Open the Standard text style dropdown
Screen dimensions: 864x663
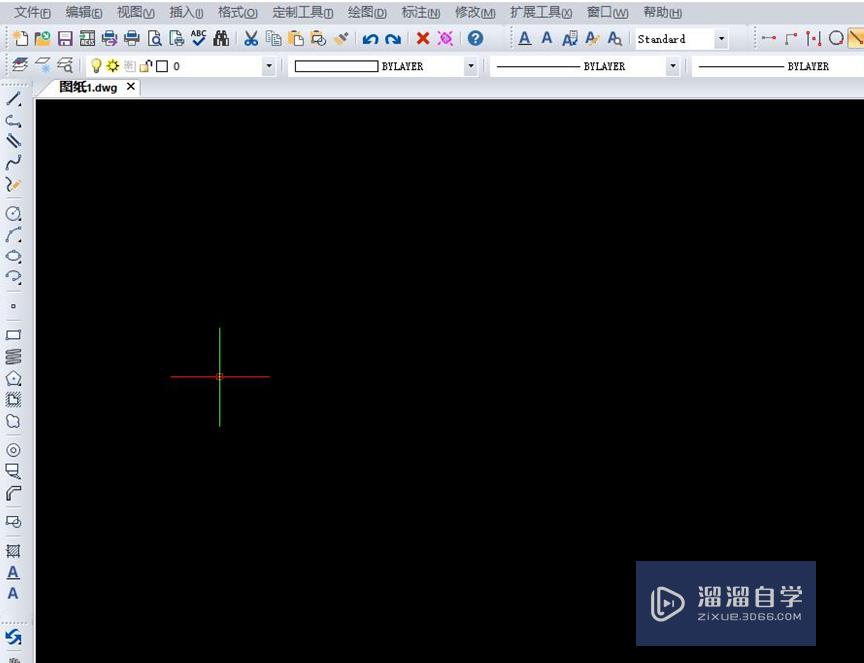click(722, 38)
